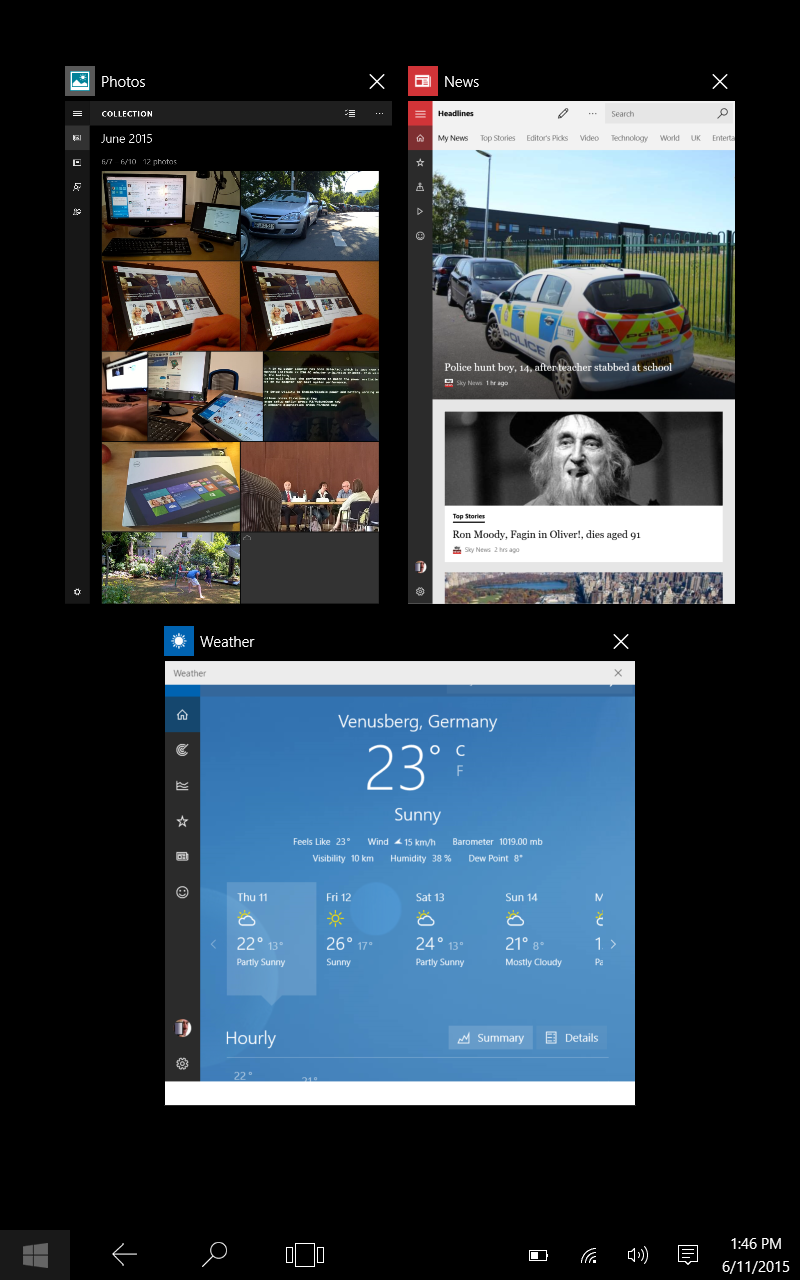Open the Albums icon in Photos sidebar
This screenshot has width=800, height=1280.
click(x=77, y=162)
